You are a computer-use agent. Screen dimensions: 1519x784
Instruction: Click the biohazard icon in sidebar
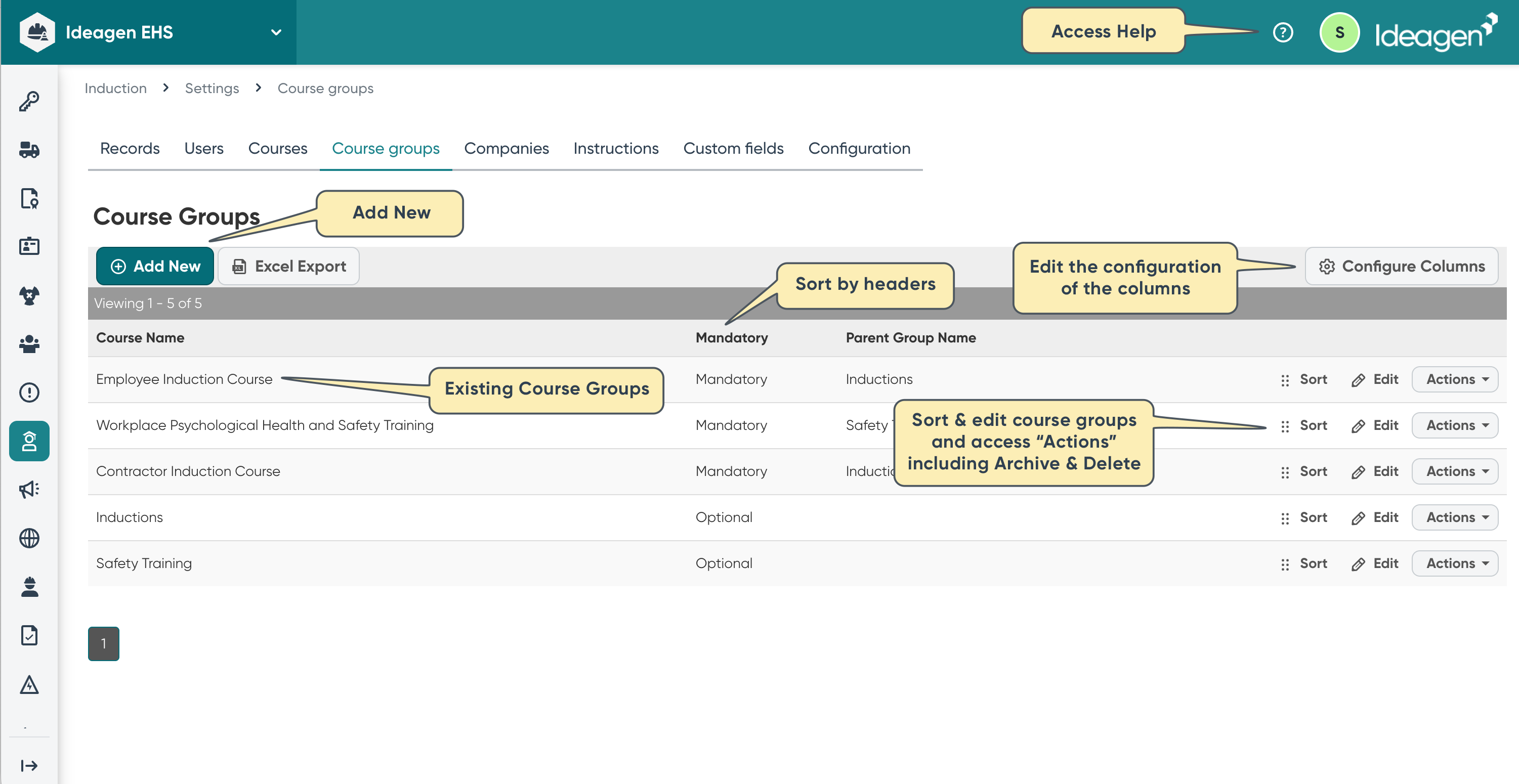pyautogui.click(x=29, y=295)
